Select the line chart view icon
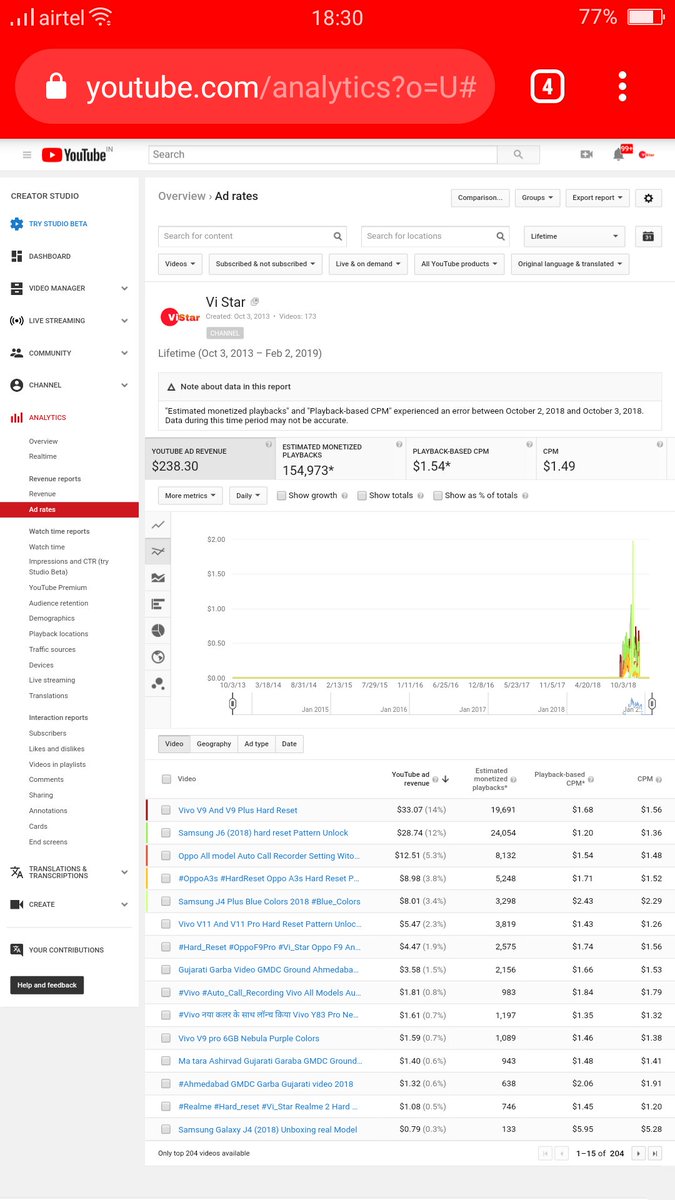This screenshot has width=675, height=1200. [158, 524]
